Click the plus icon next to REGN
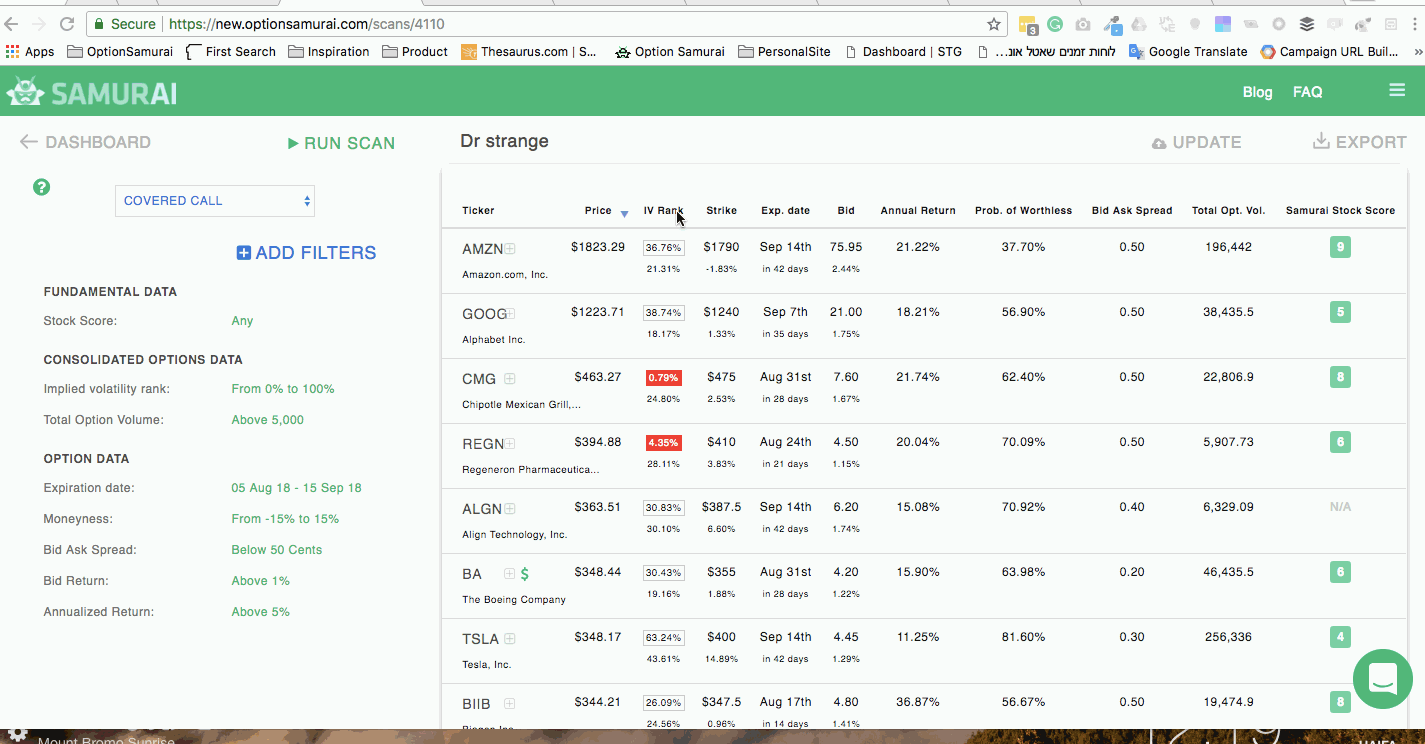 [509, 444]
